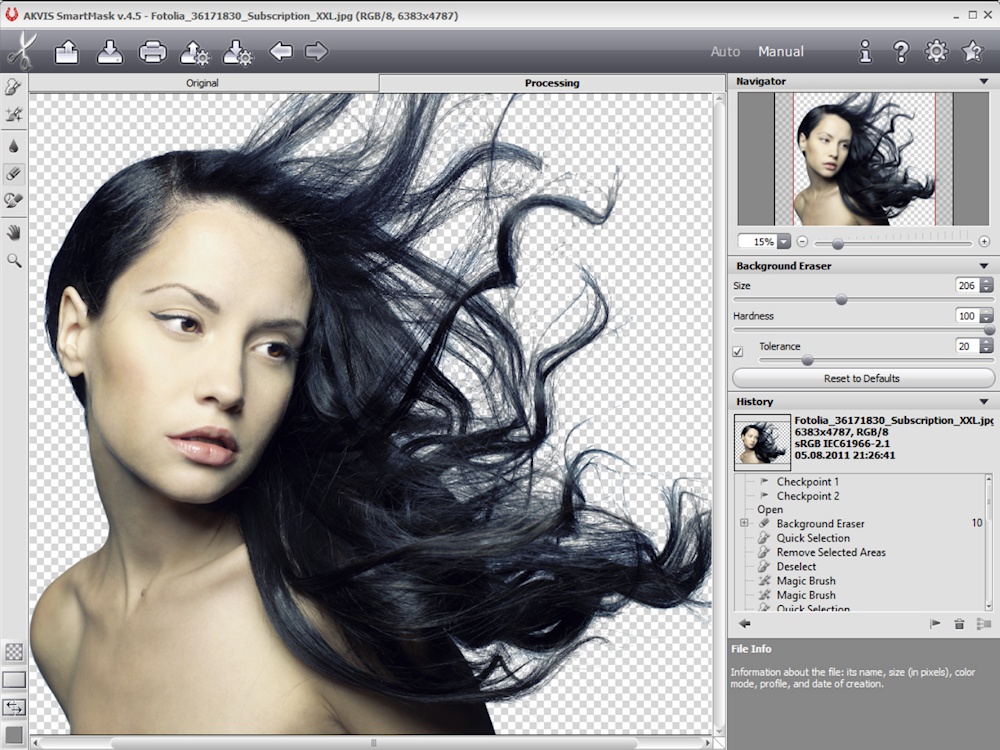Select the Magic Brush tool
Screen dimensions: 1000x750
pos(14,116)
